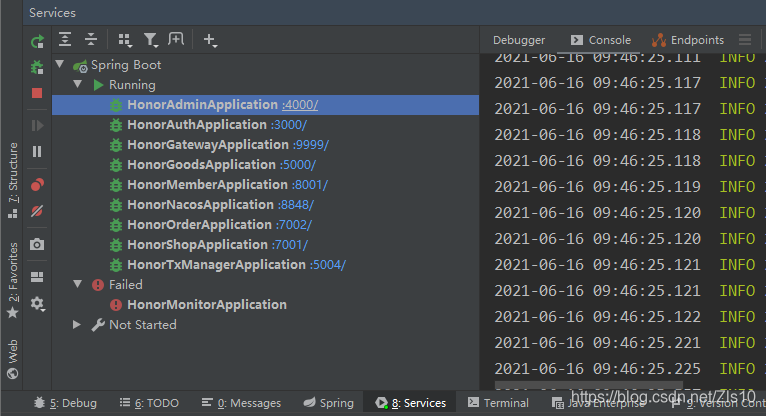The height and width of the screenshot is (416, 766).
Task: Open the Group By dropdown icon
Action: (x=125, y=40)
